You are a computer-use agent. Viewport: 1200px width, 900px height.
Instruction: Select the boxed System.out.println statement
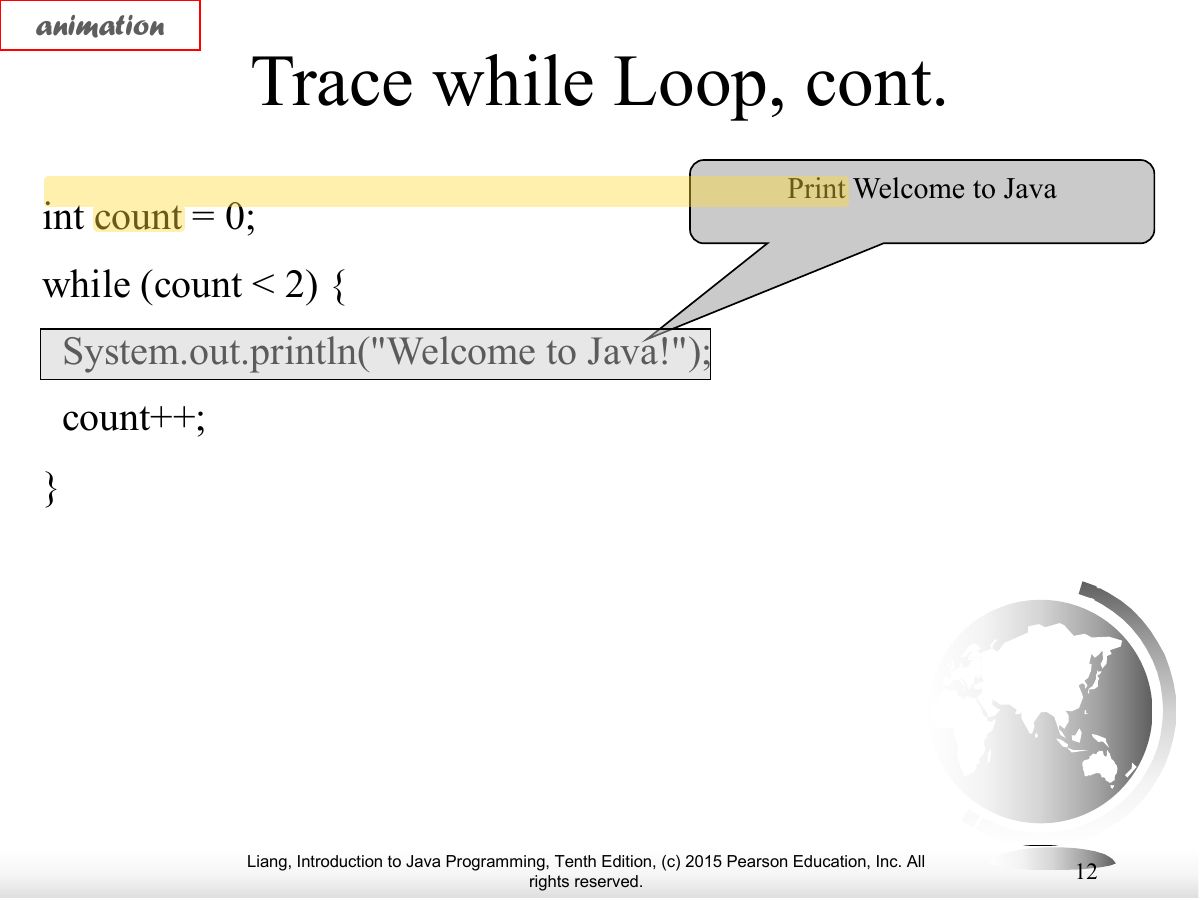point(375,354)
